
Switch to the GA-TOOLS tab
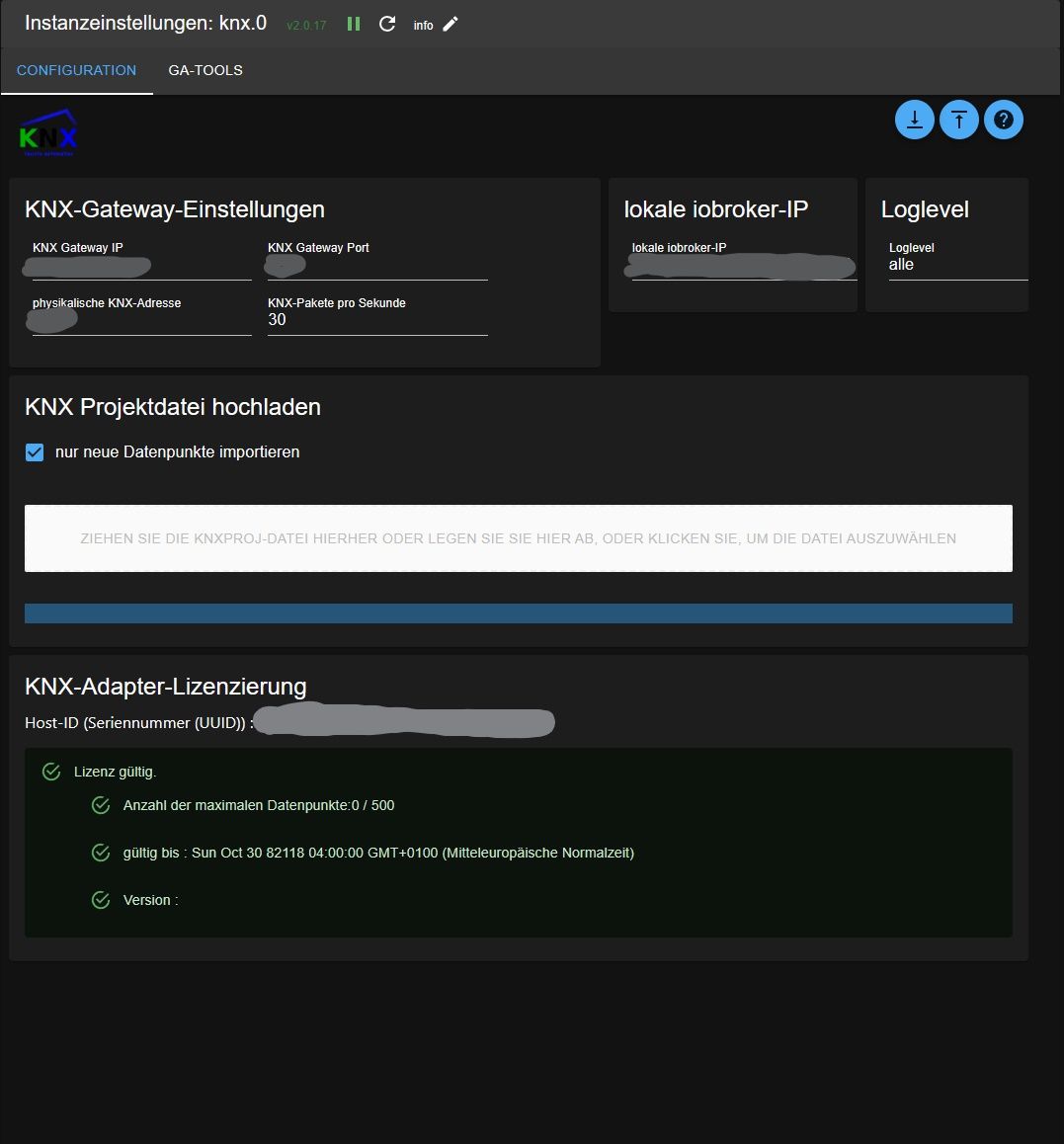coord(205,71)
